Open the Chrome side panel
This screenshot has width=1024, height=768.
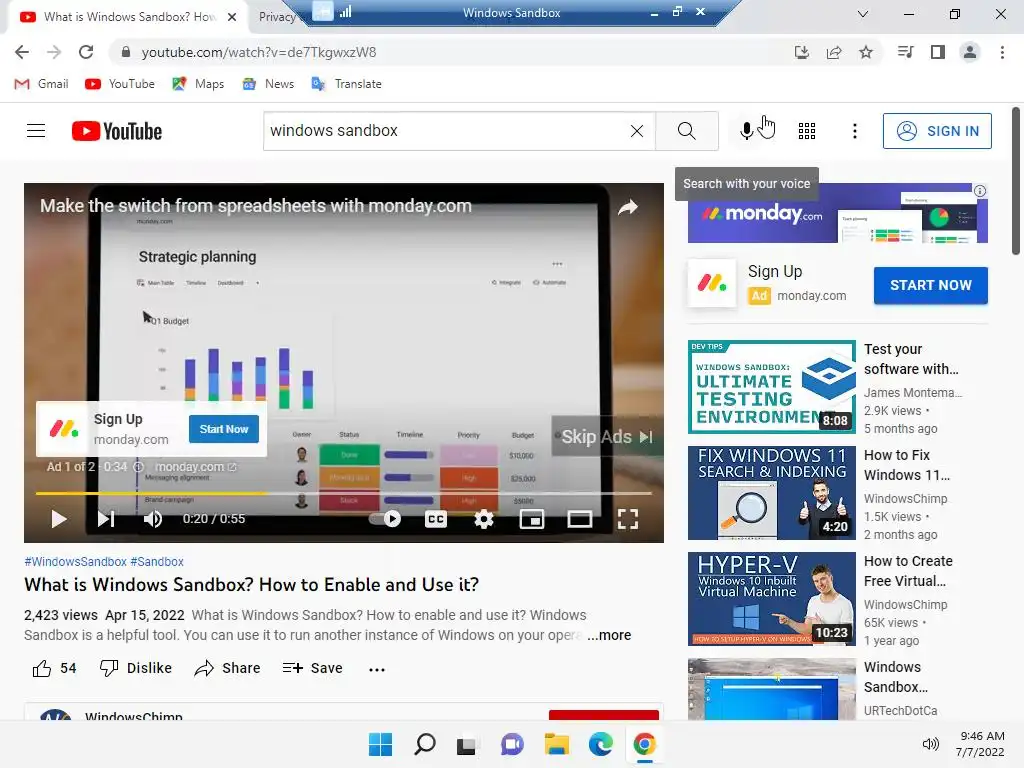tap(938, 52)
